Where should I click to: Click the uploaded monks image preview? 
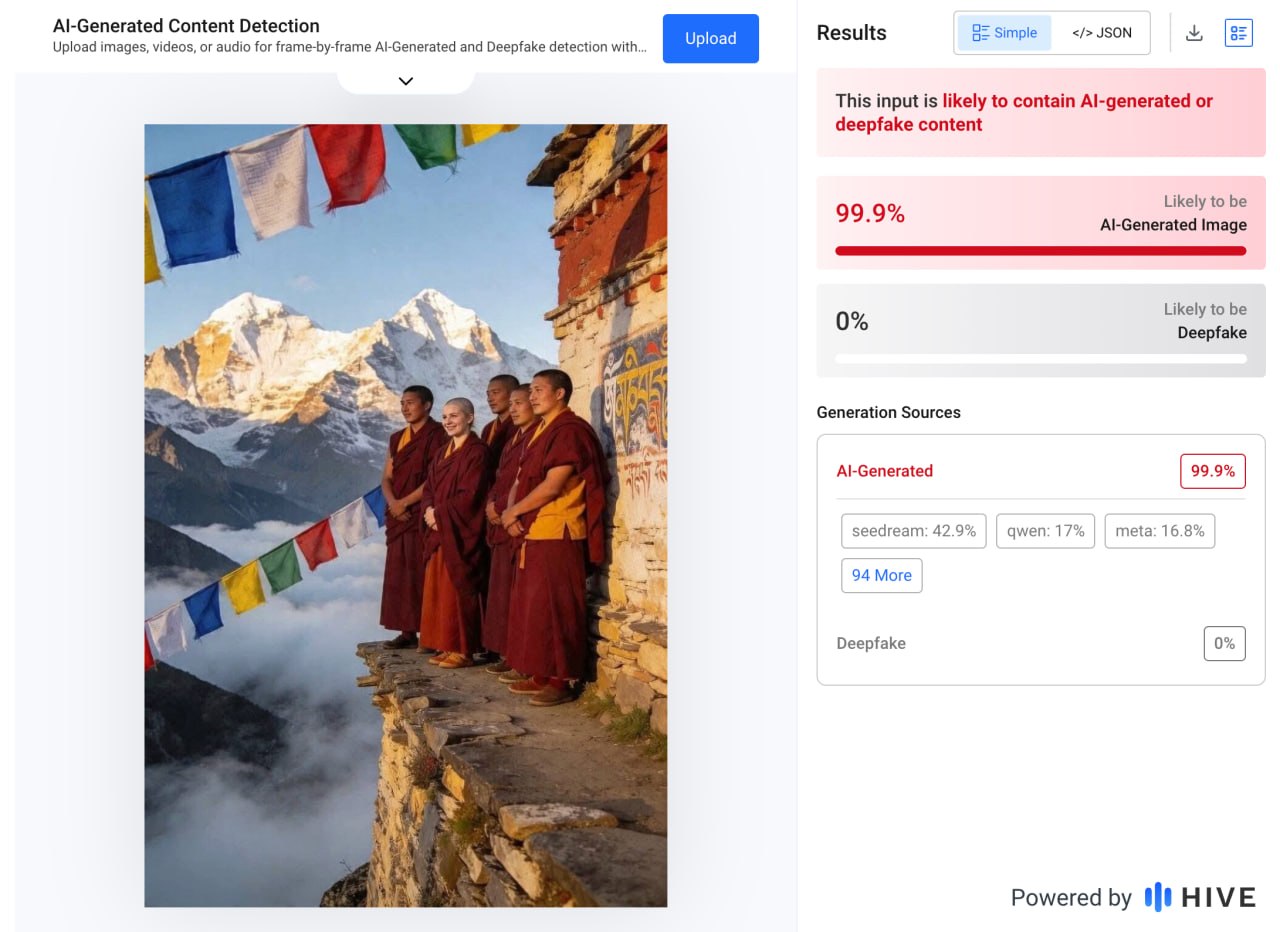point(405,515)
